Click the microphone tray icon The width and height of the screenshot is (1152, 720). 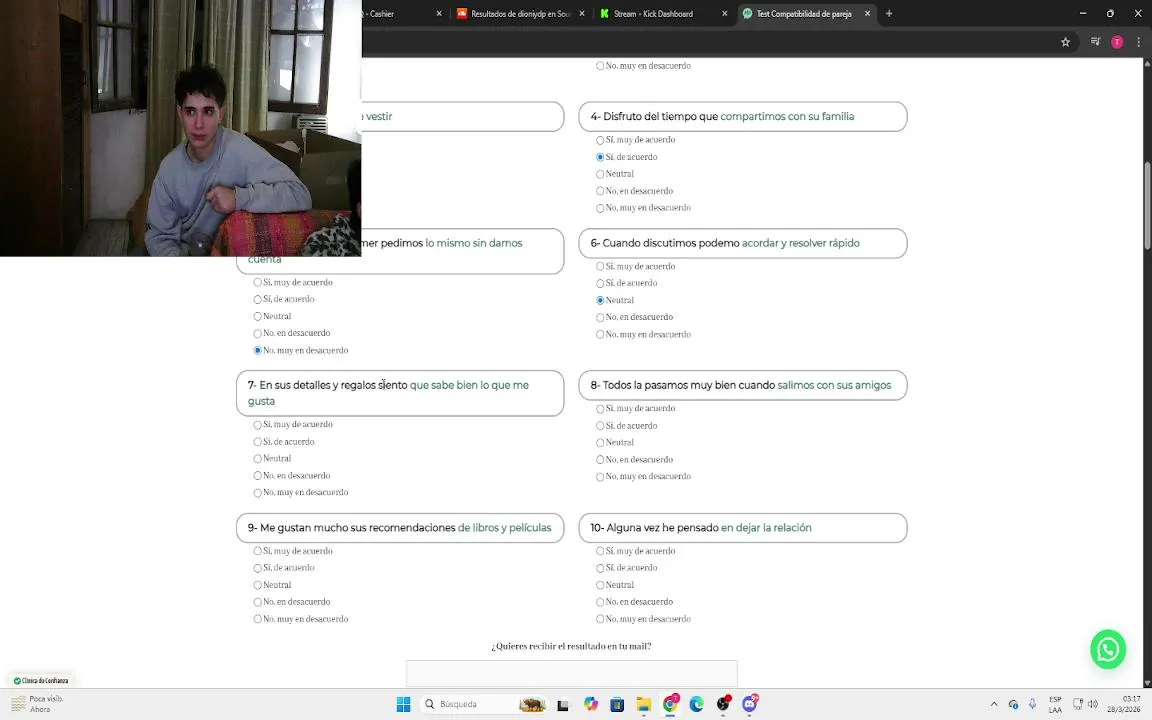[1032, 704]
